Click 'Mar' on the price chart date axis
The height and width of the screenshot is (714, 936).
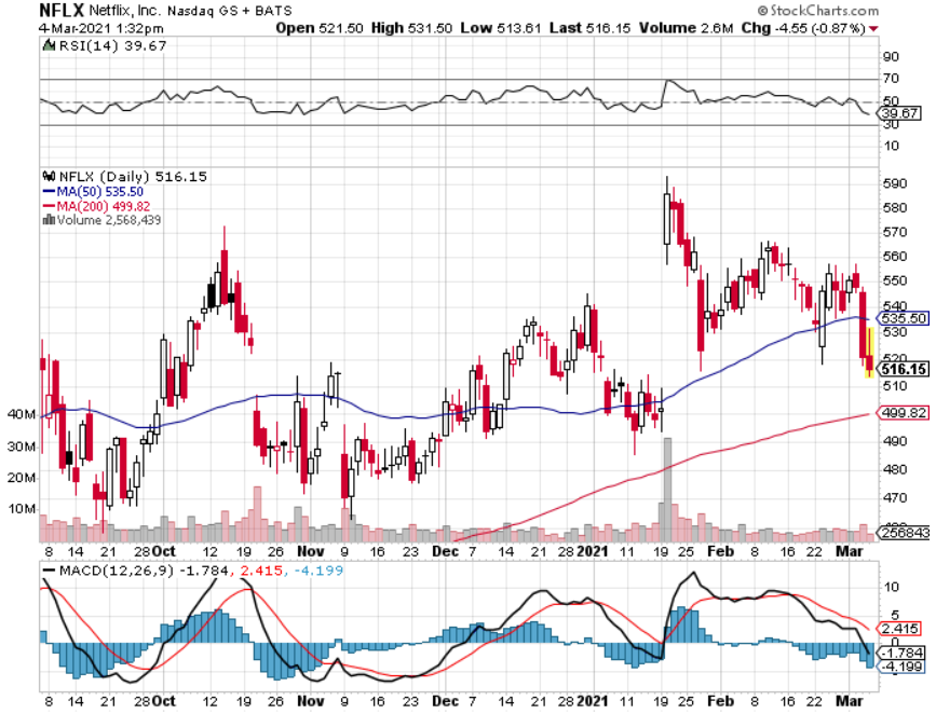coord(849,551)
